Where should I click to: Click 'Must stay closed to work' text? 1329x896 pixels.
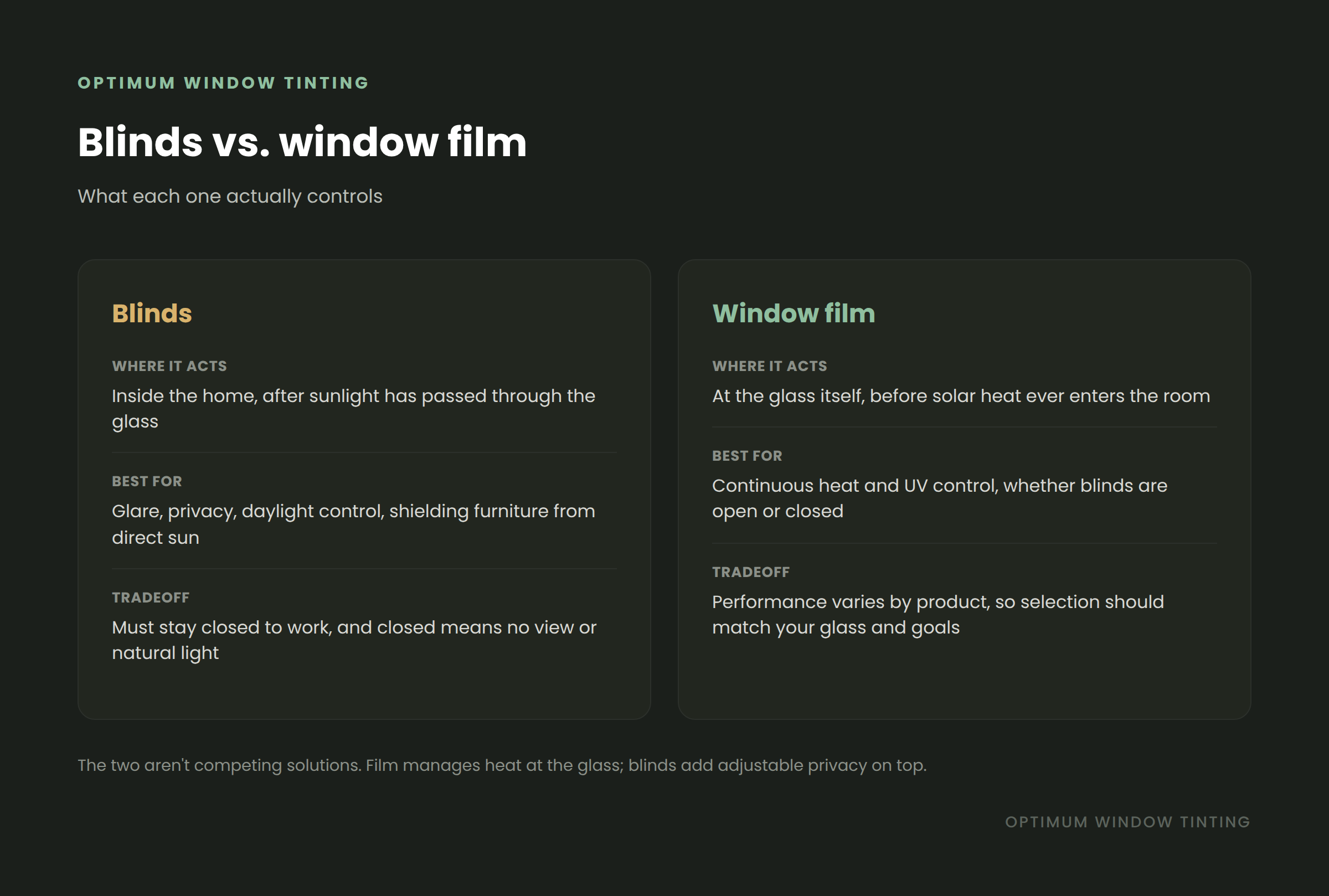tap(221, 627)
